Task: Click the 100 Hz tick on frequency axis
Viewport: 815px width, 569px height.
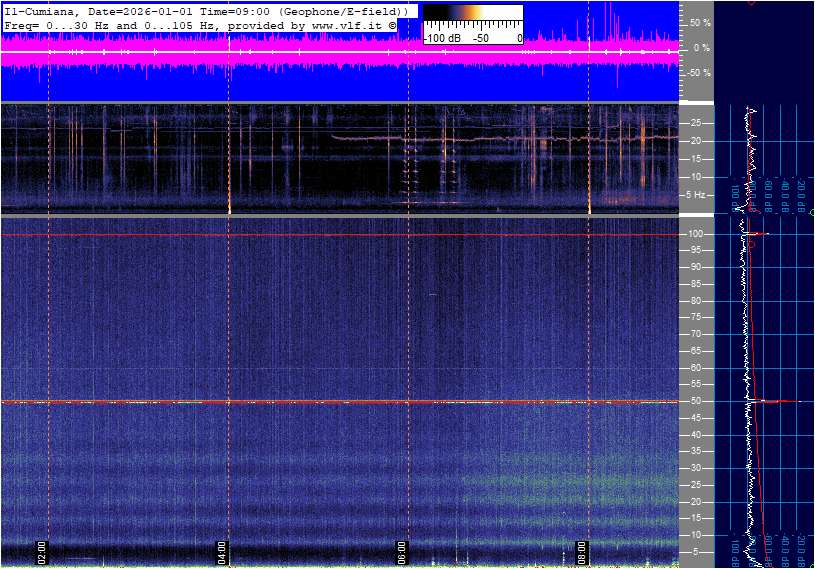Action: pos(695,234)
